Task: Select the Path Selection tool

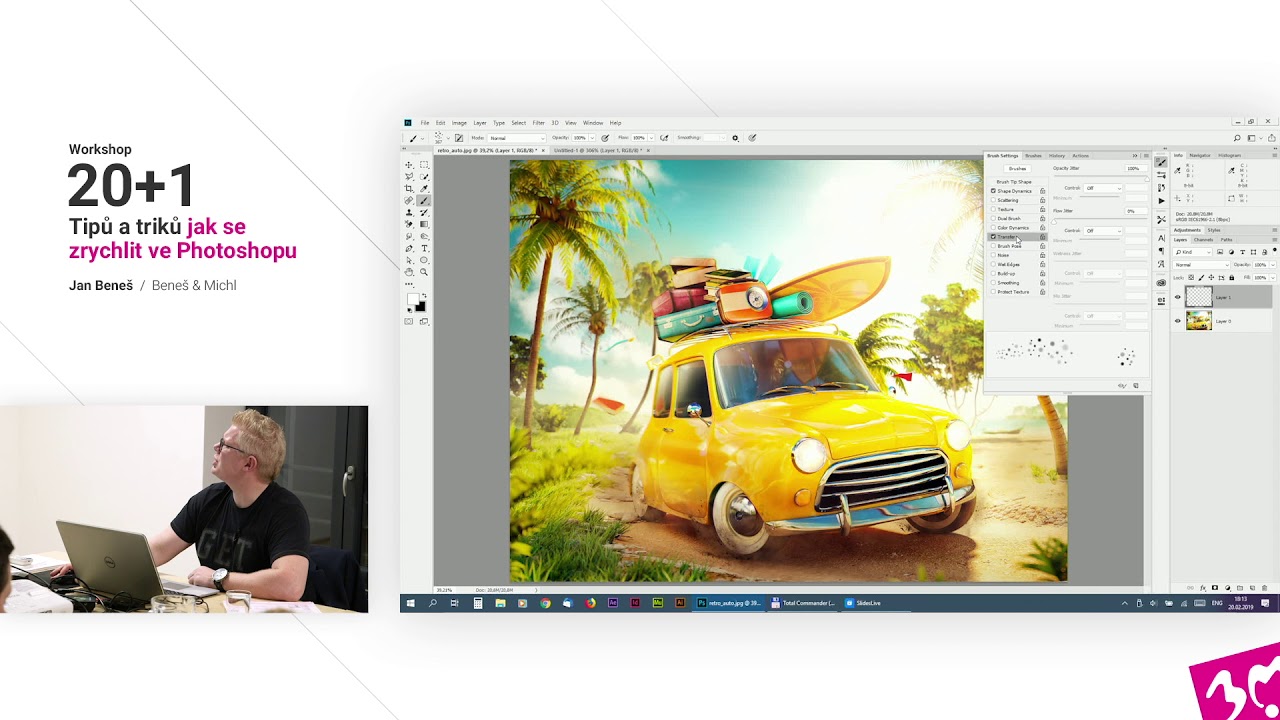Action: [x=409, y=260]
